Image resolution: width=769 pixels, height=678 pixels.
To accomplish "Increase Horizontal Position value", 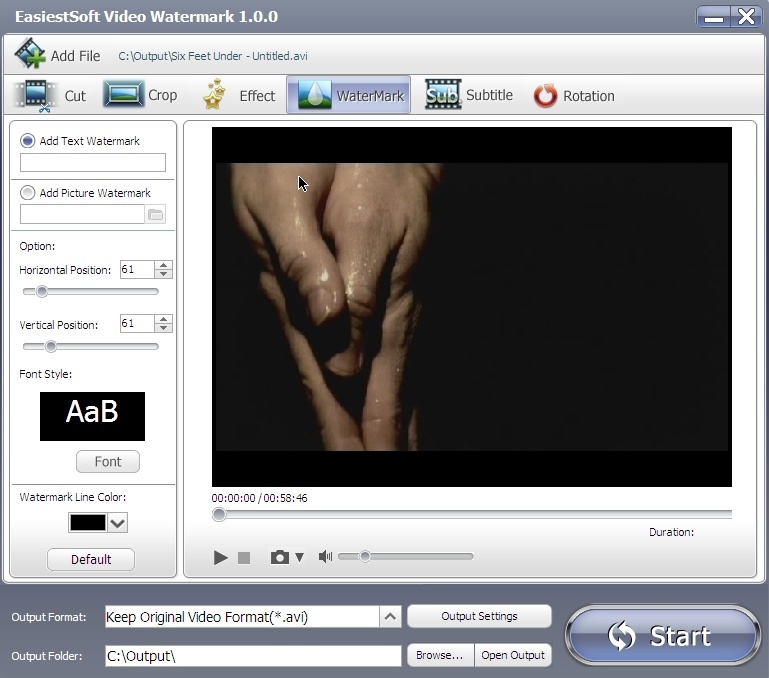I will [163, 265].
